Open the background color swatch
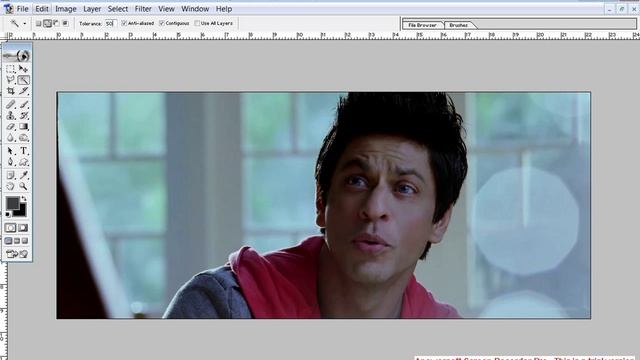640x360 pixels. pyautogui.click(x=21, y=211)
